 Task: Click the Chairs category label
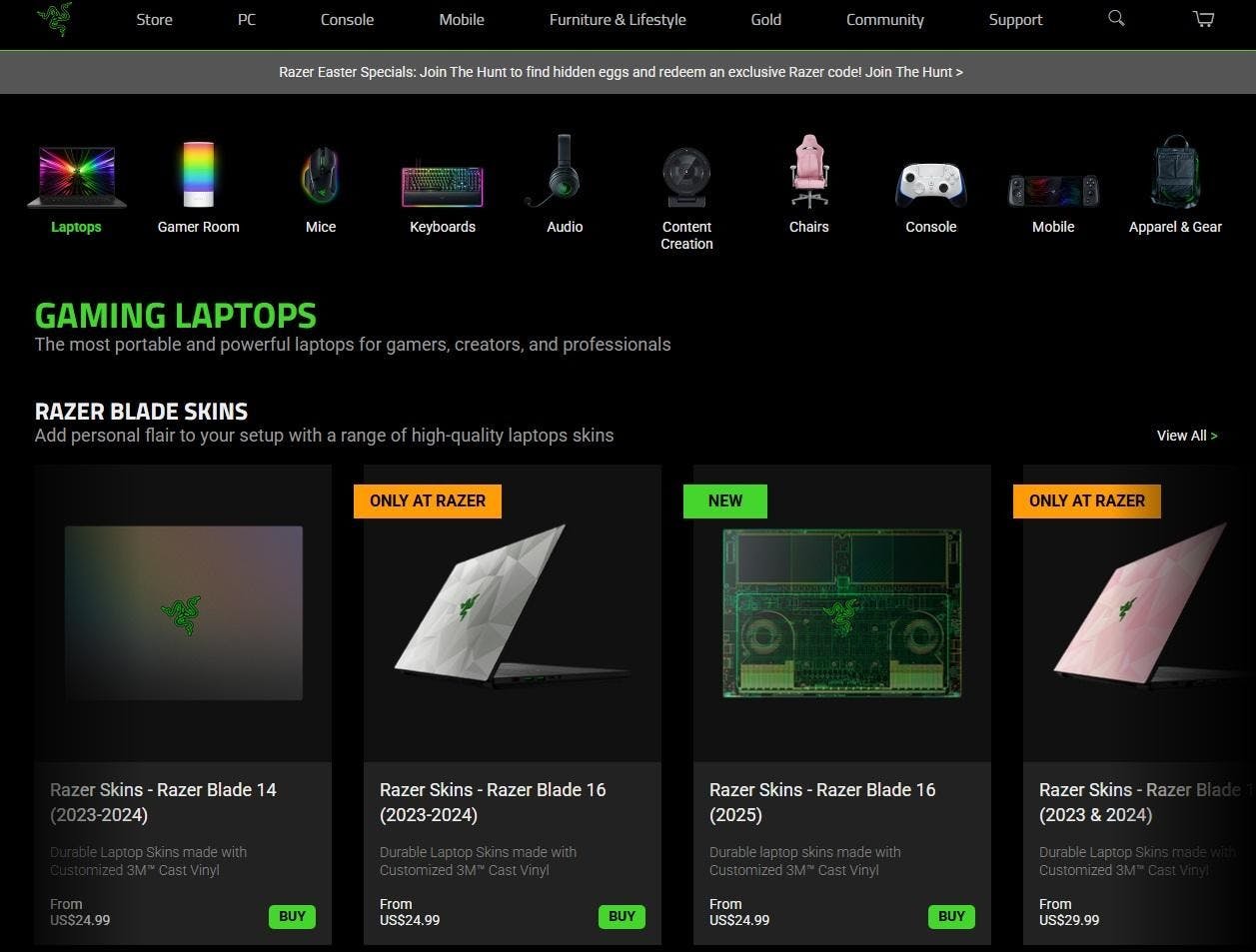click(x=809, y=227)
